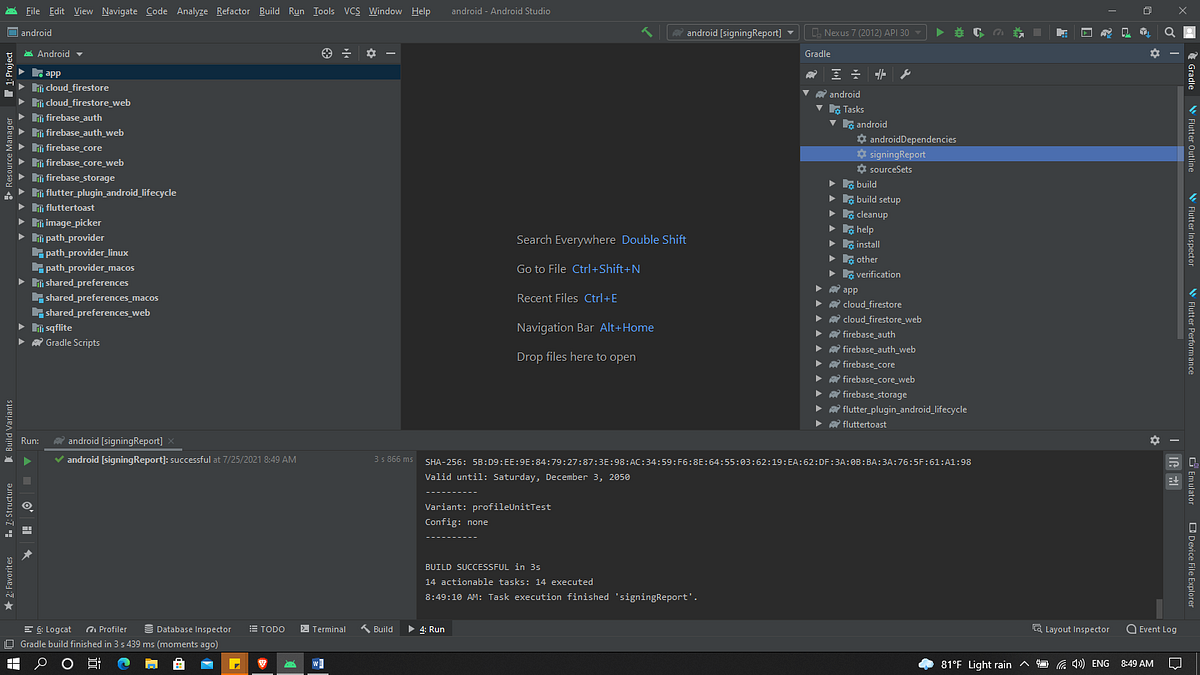This screenshot has width=1200, height=675.
Task: Open the Refactor menu
Action: [x=234, y=11]
